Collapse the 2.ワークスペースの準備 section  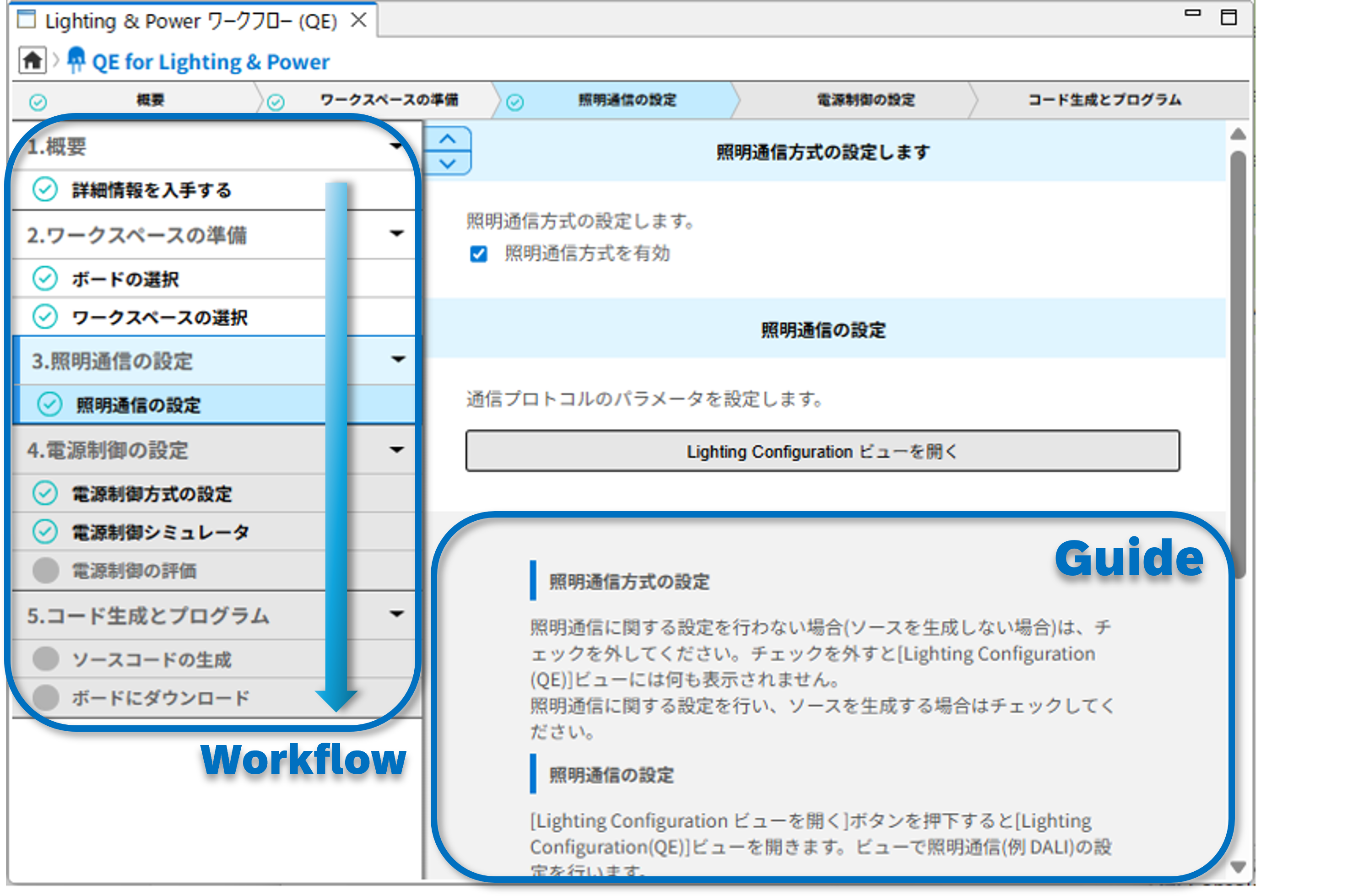pyautogui.click(x=397, y=234)
